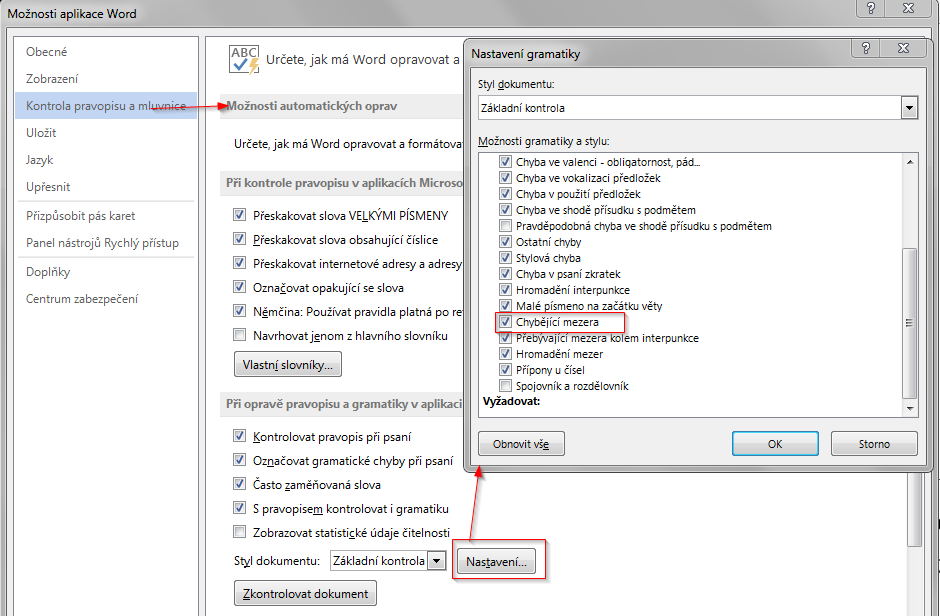Screen dimensions: 940x616
Task: Select 'Kontrola pravopisu a mluvnice' category
Action: coord(106,105)
